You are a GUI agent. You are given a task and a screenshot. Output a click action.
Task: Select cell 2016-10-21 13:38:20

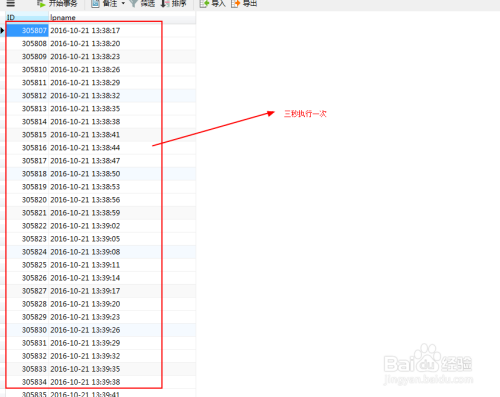point(122,43)
